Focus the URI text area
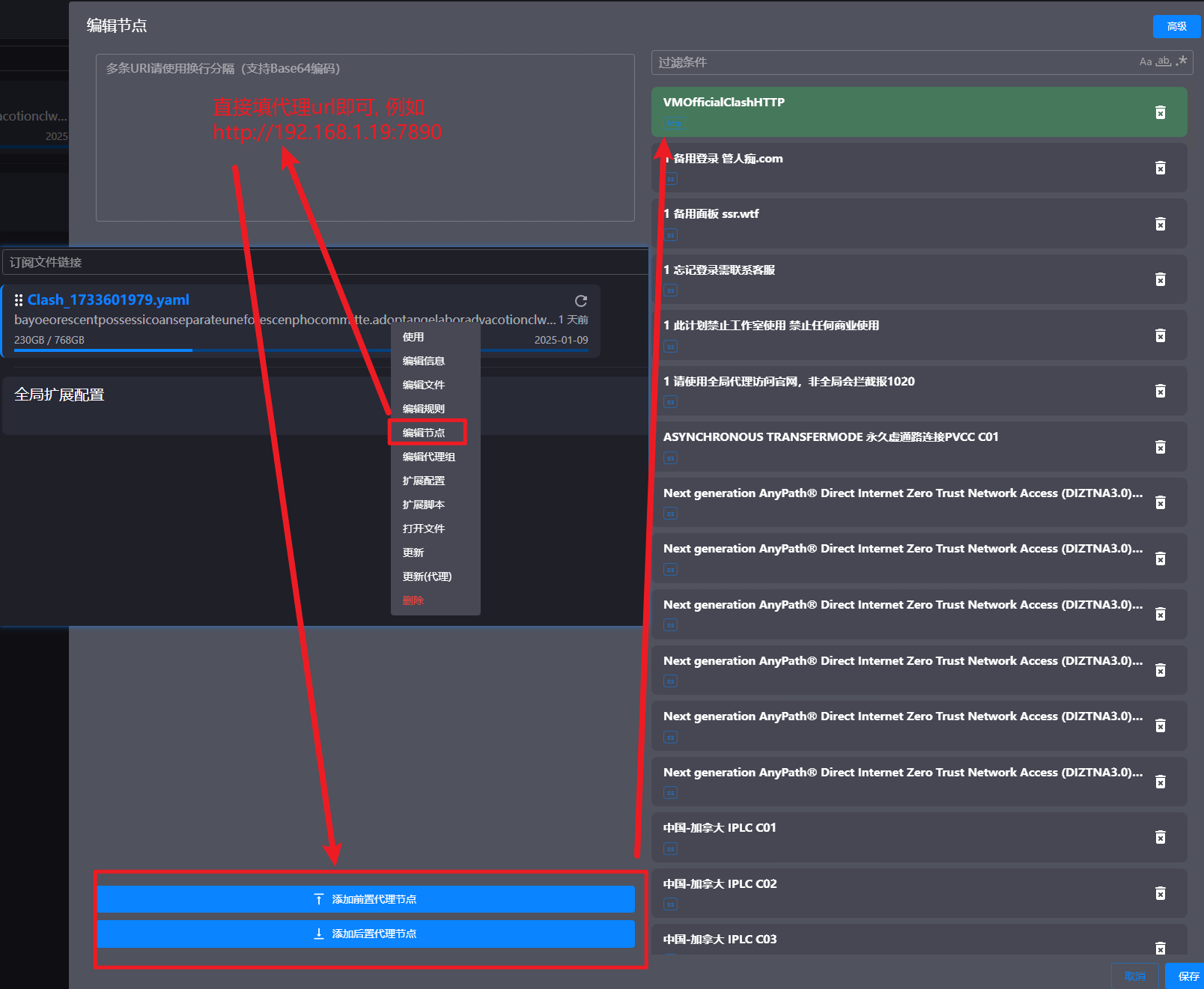Screen dimensions: 1204x989 click(x=365, y=138)
